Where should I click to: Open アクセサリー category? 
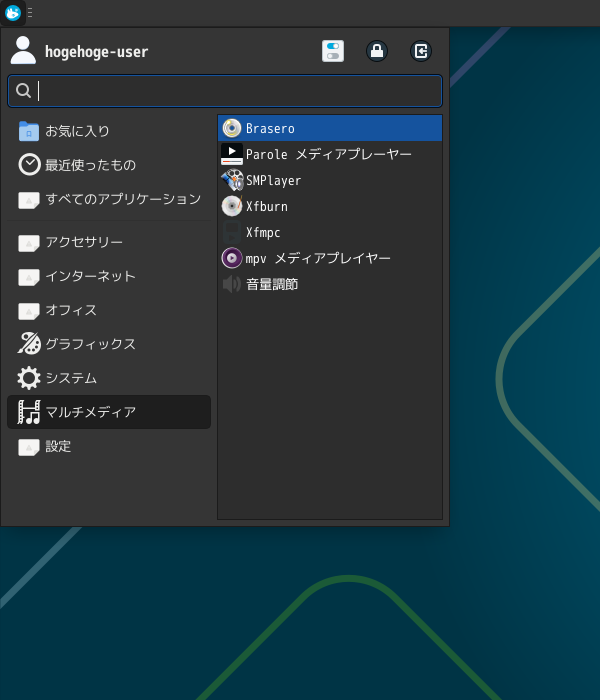tap(108, 242)
